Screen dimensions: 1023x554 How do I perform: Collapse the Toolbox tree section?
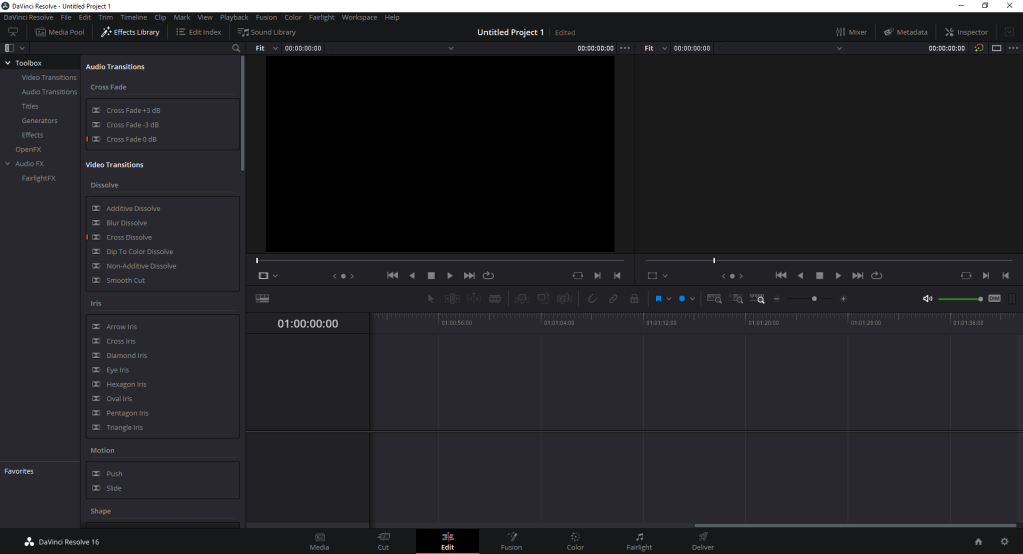click(x=8, y=63)
